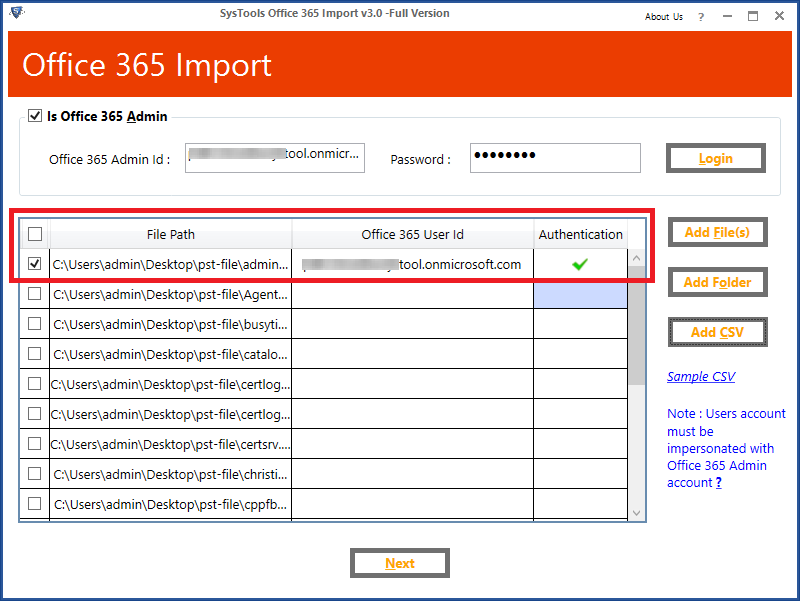Click the Add Folder button
Screen dimensions: 800x601
[x=717, y=282]
